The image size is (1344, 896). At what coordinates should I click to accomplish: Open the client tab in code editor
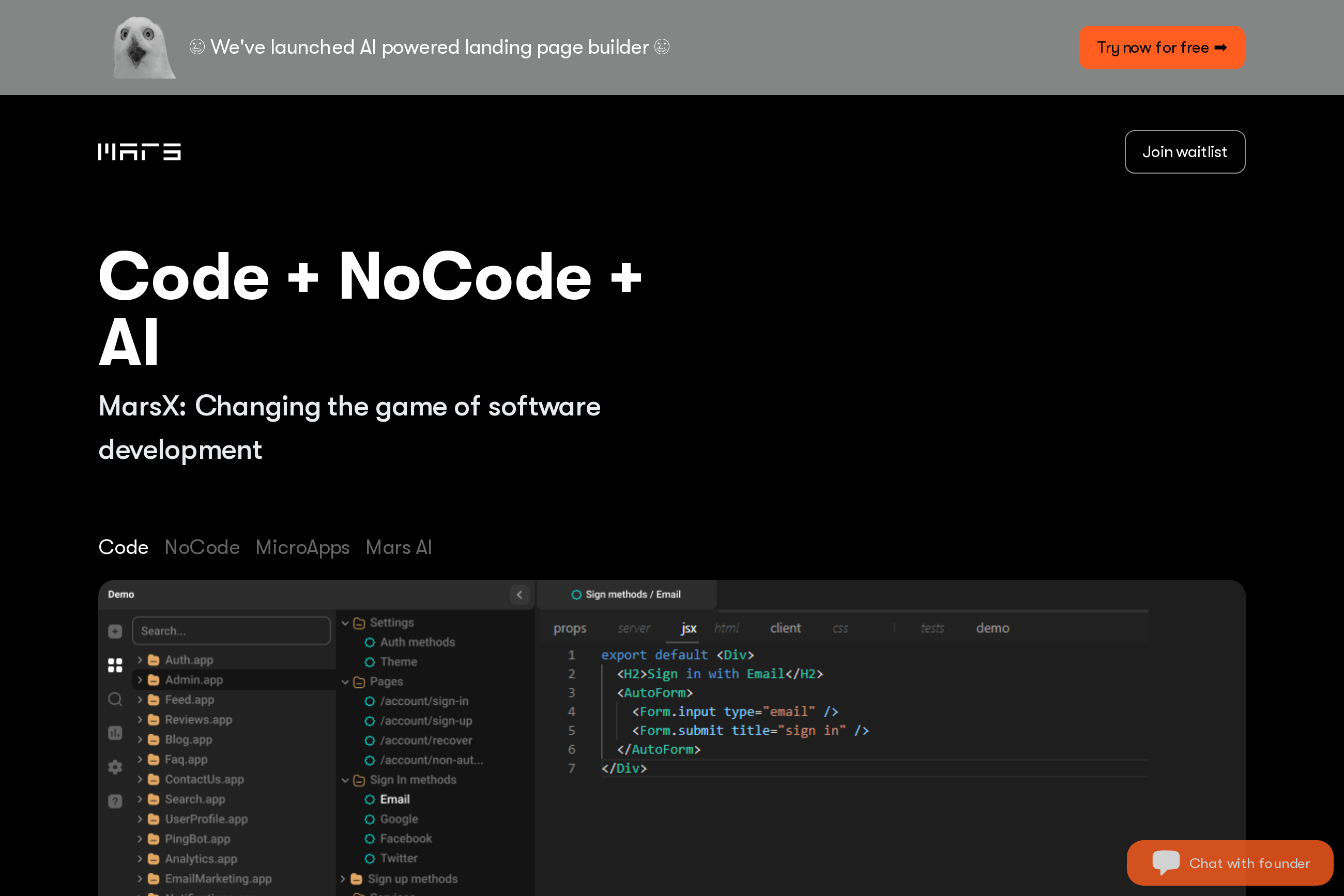coord(785,628)
